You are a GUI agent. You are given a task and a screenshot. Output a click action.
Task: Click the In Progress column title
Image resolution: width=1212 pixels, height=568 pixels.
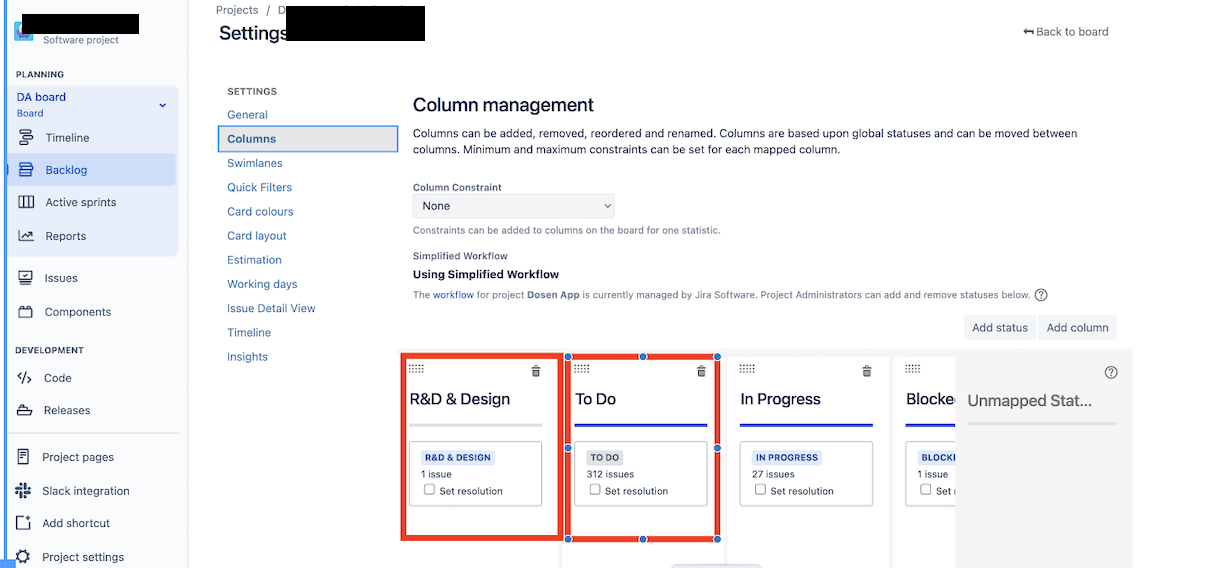coord(781,399)
